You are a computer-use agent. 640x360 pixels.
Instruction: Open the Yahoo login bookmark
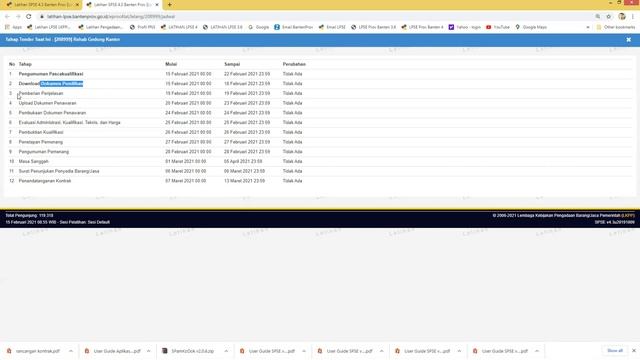(464, 27)
